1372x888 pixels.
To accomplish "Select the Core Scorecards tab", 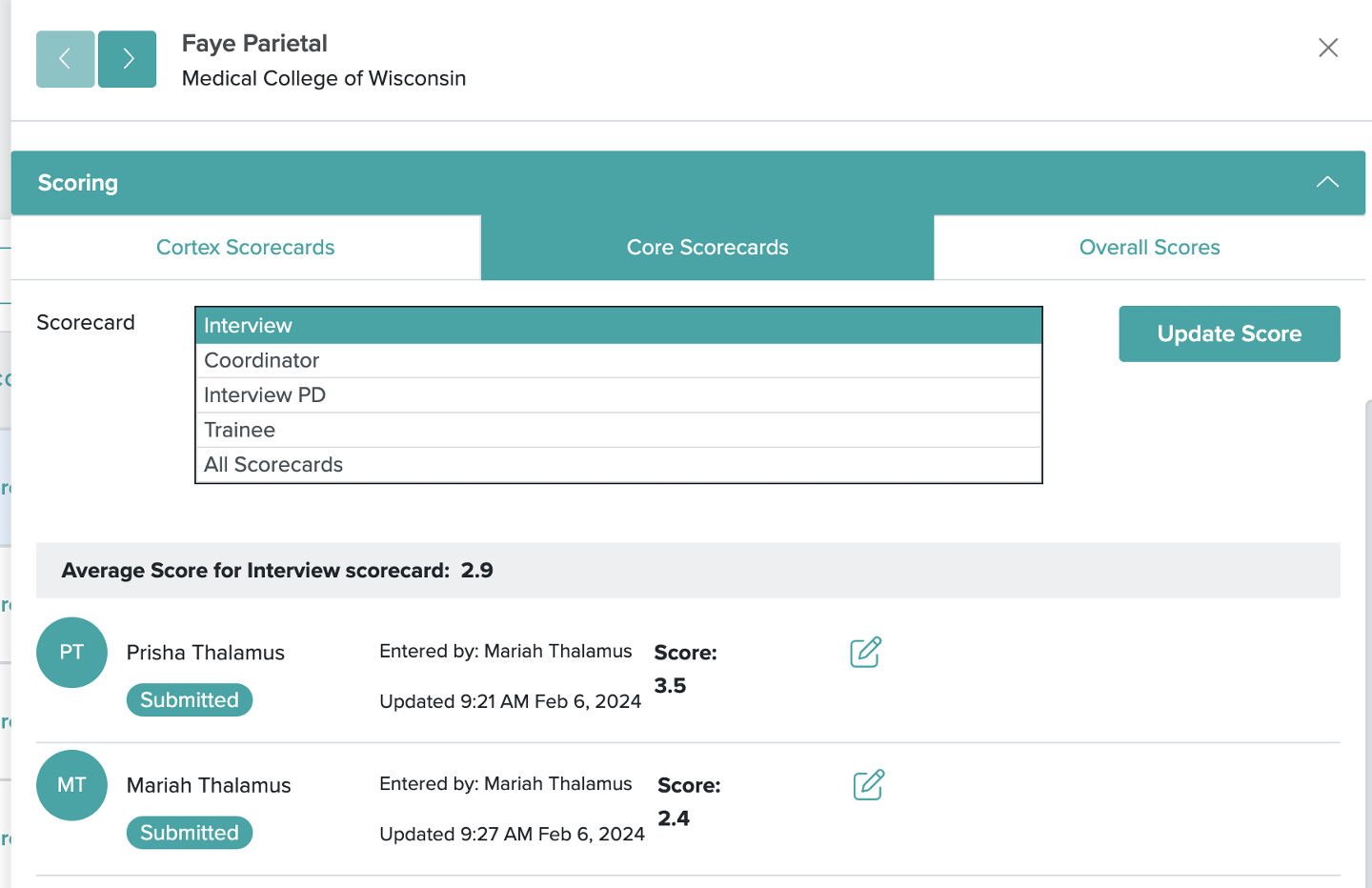I will click(x=707, y=247).
